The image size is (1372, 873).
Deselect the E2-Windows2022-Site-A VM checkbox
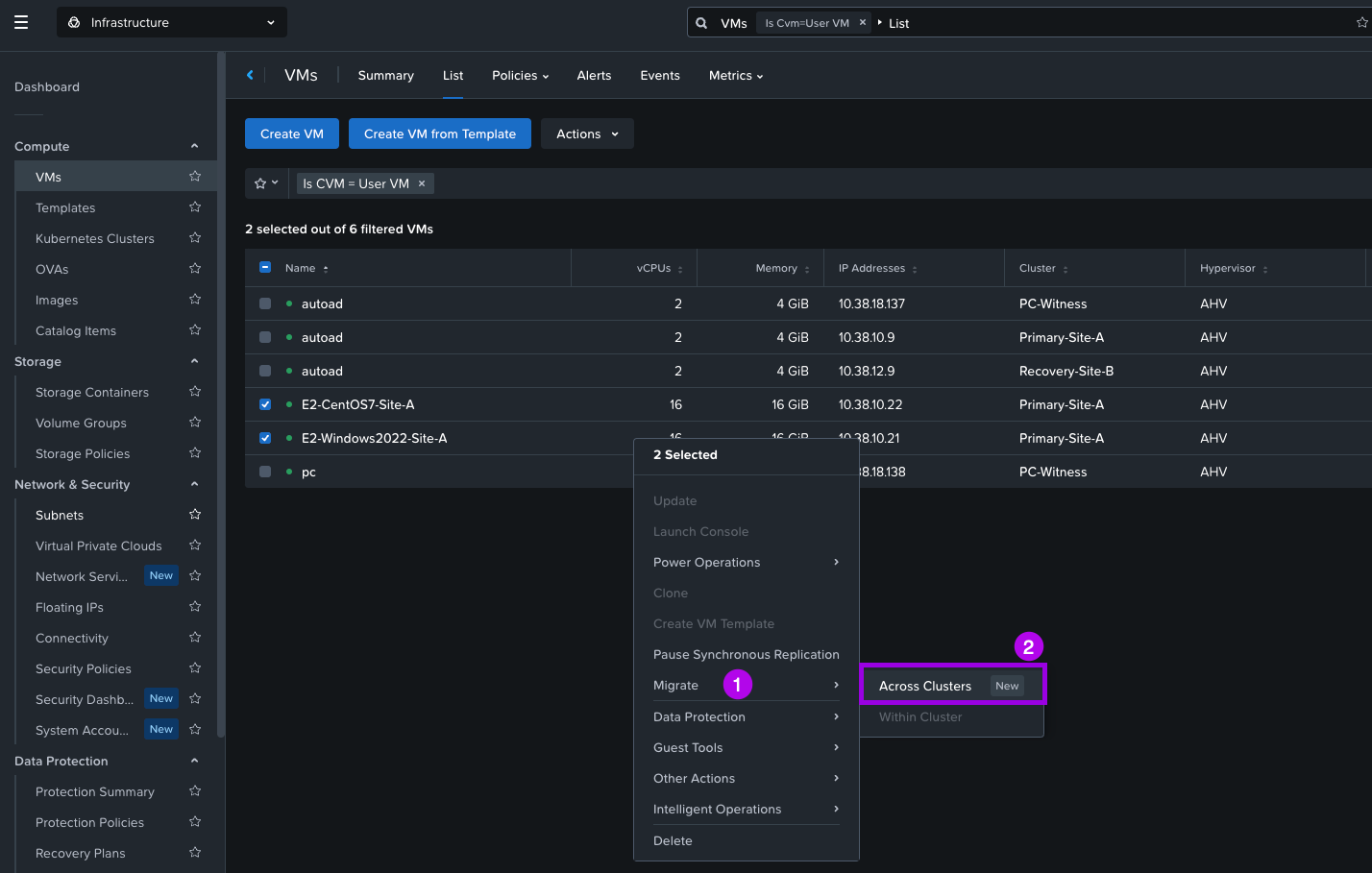(x=265, y=438)
